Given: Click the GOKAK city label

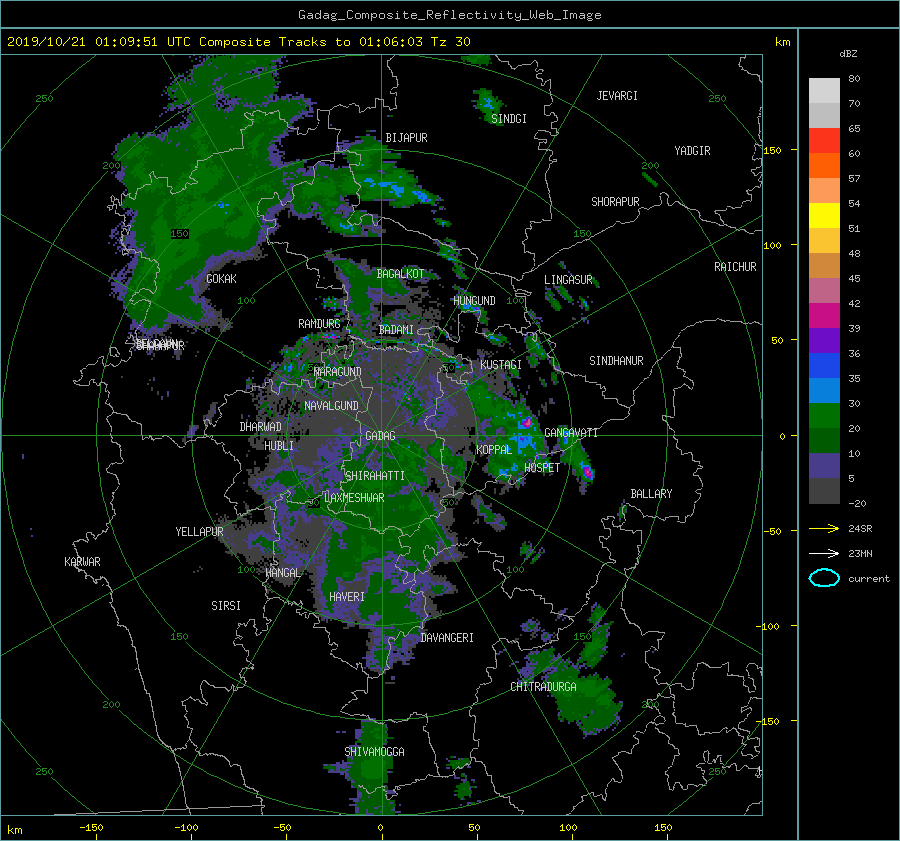Looking at the screenshot, I should [x=221, y=278].
